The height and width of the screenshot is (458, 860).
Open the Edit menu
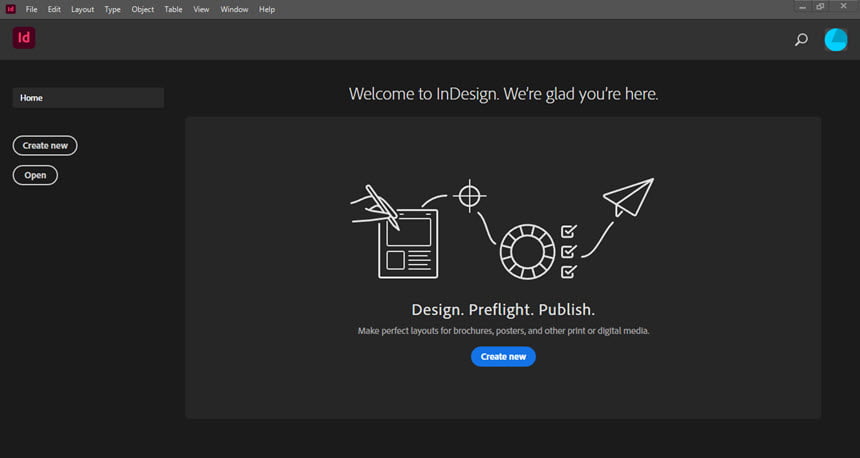pyautogui.click(x=54, y=9)
